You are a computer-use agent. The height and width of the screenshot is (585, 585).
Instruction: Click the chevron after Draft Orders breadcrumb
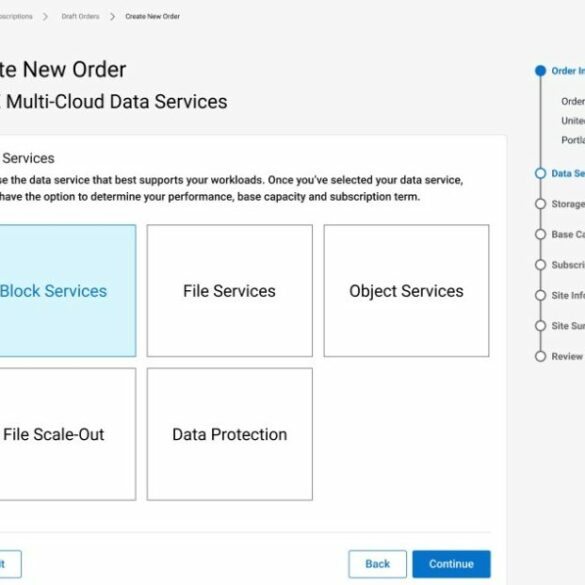[x=113, y=16]
